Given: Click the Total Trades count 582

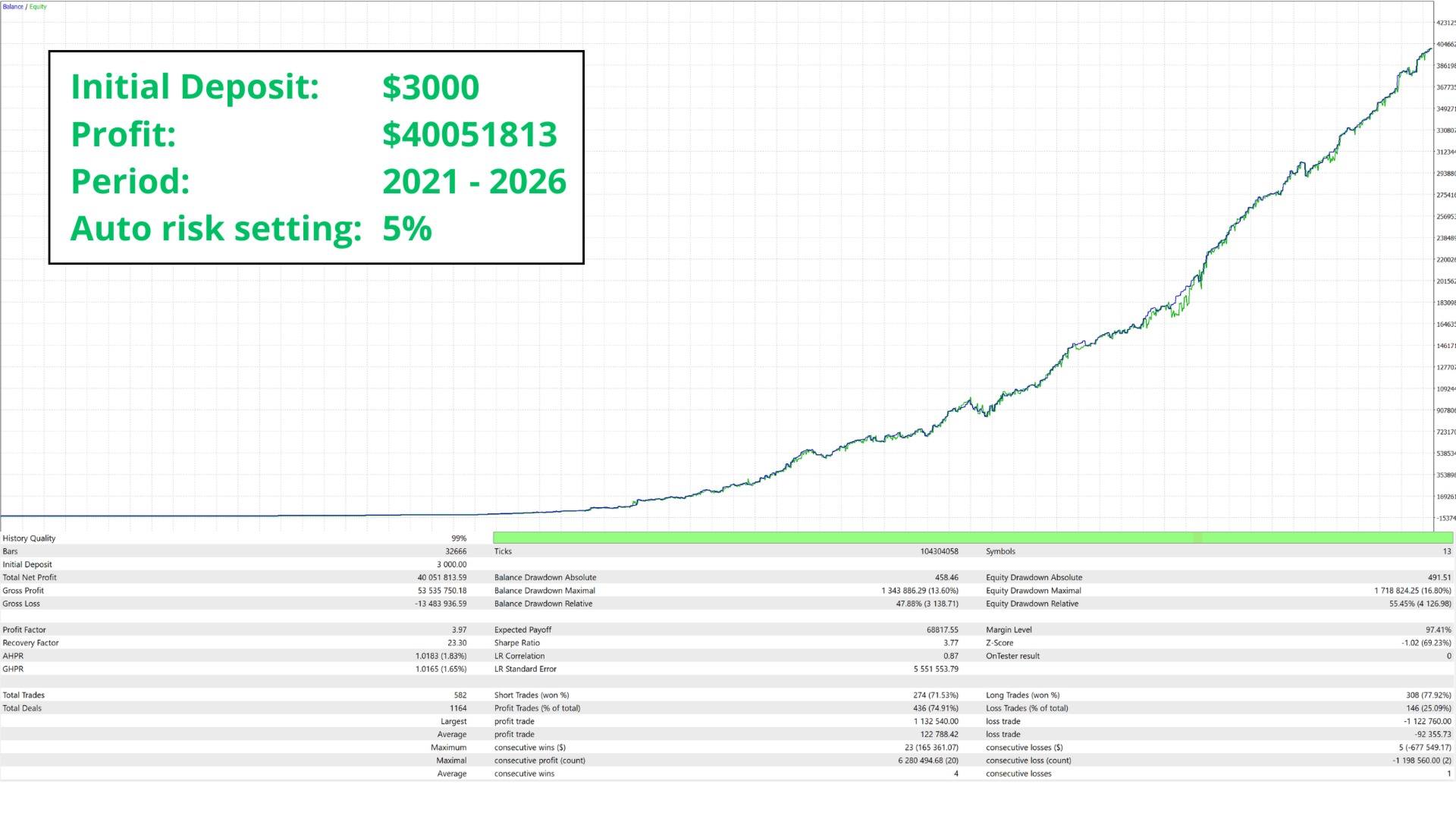Looking at the screenshot, I should coord(460,695).
